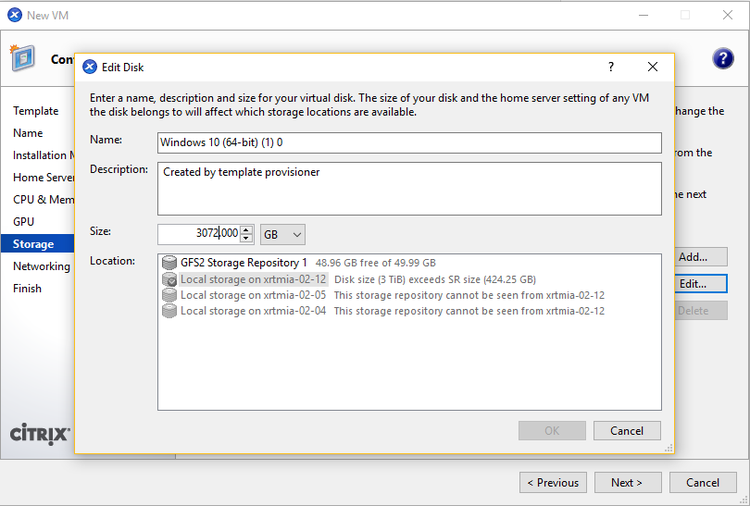Close the New VM window
The width and height of the screenshot is (750, 506).
click(x=728, y=15)
